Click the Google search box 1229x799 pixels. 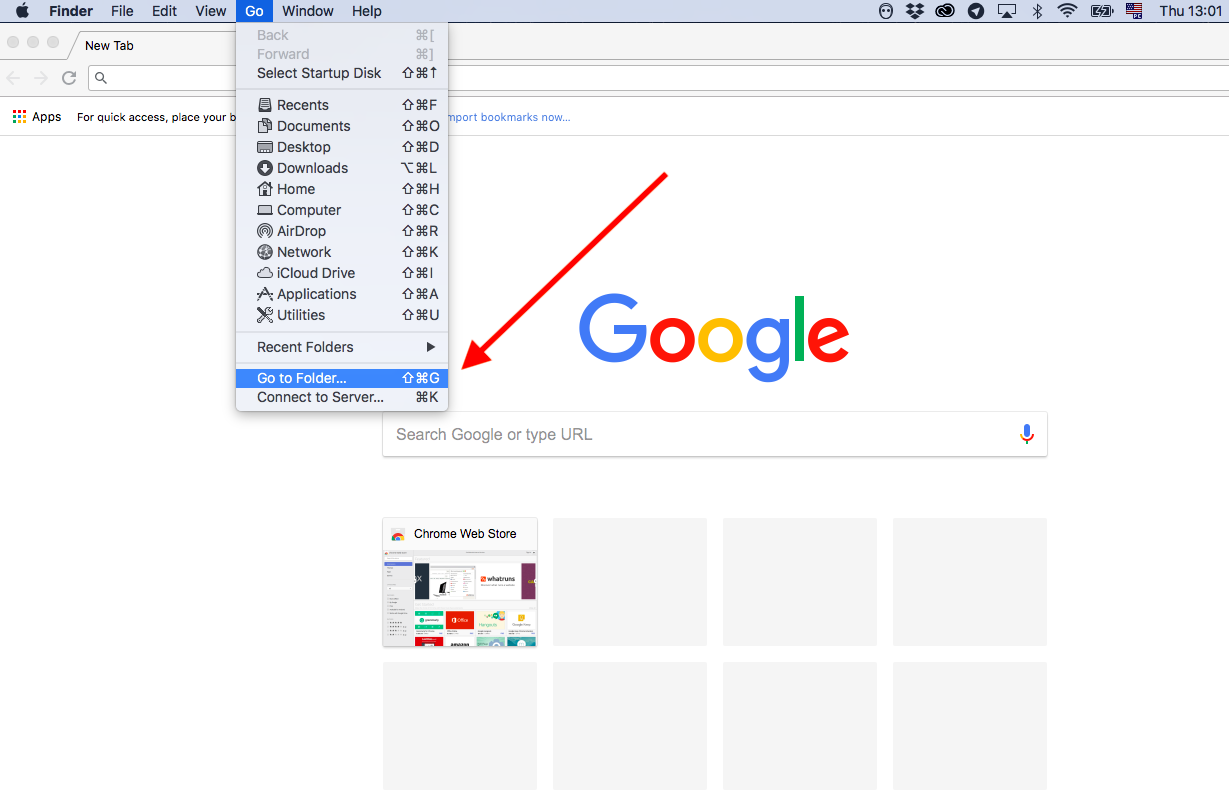pyautogui.click(x=715, y=434)
